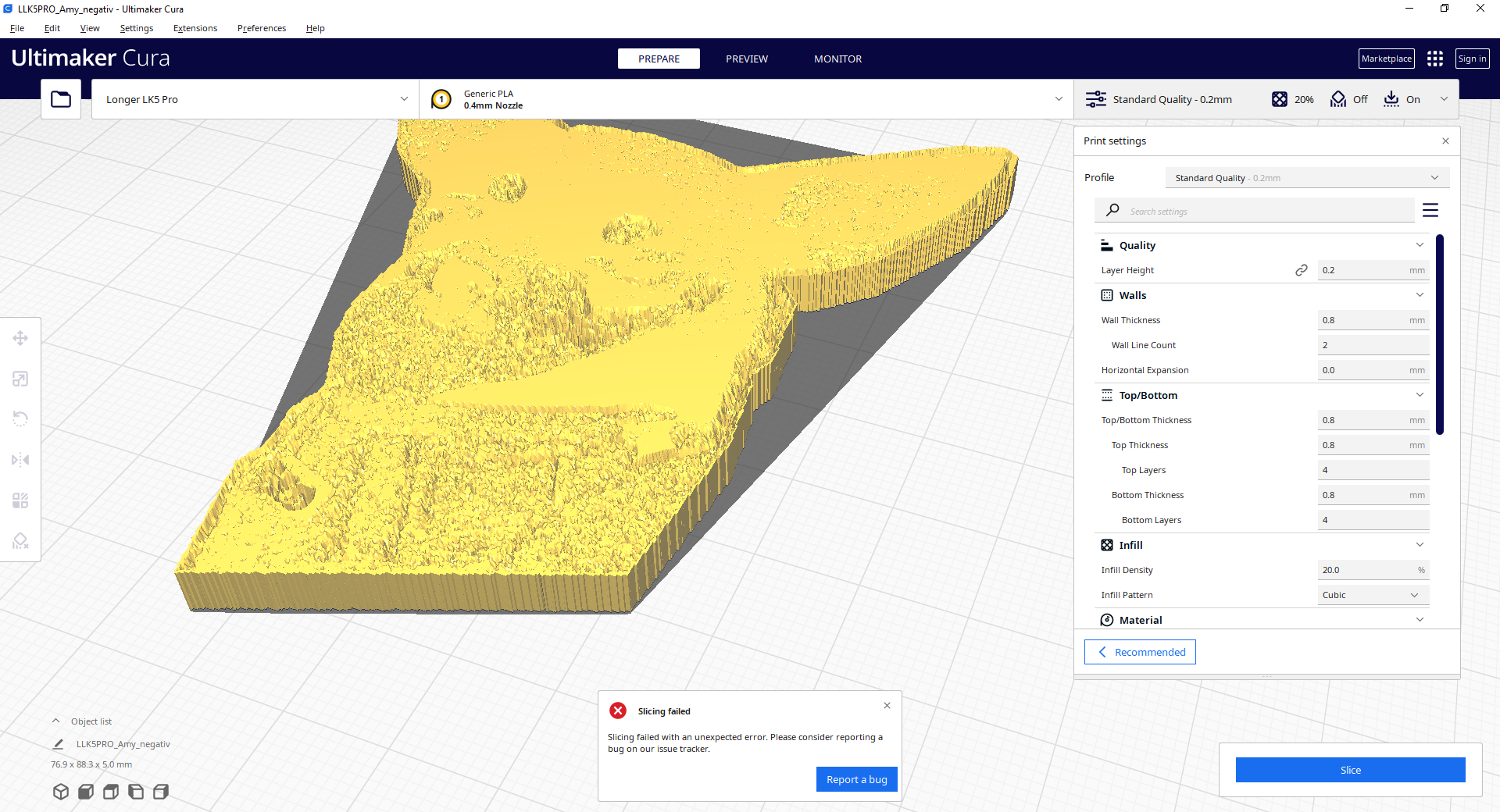The image size is (1500, 812).
Task: Click the Slice button
Action: [1350, 770]
